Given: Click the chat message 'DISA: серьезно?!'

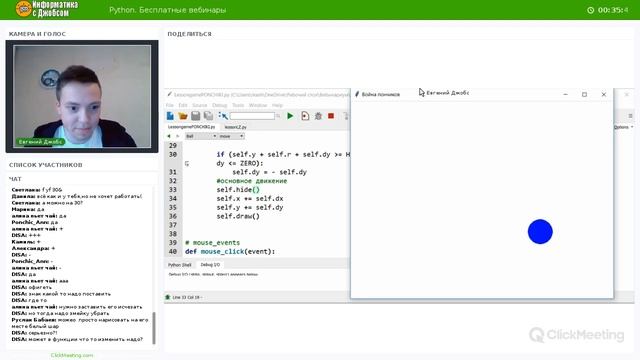Looking at the screenshot, I should 34,333.
